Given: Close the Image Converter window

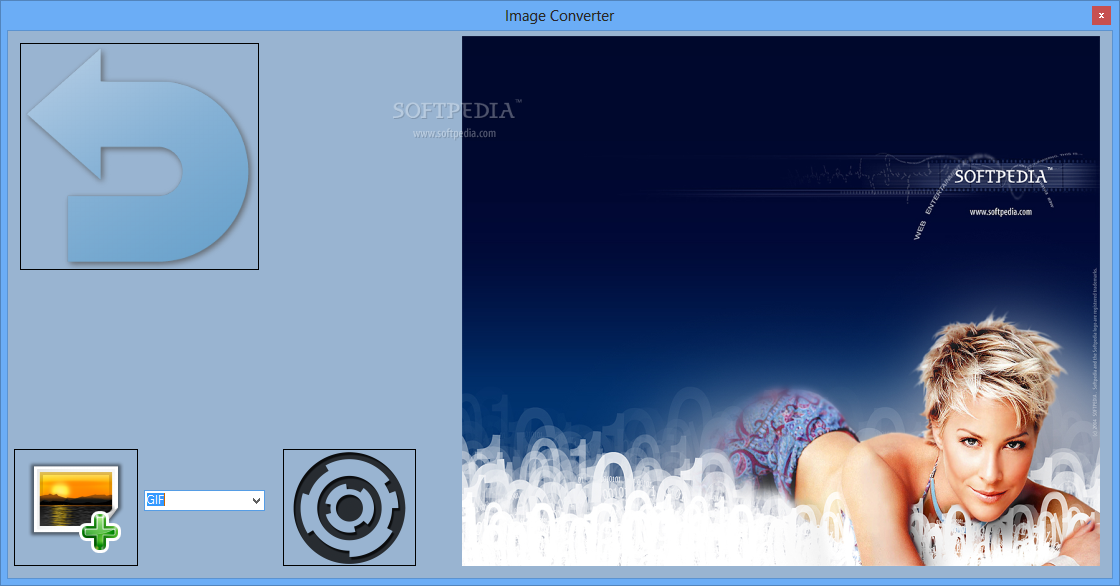Looking at the screenshot, I should point(1101,15).
